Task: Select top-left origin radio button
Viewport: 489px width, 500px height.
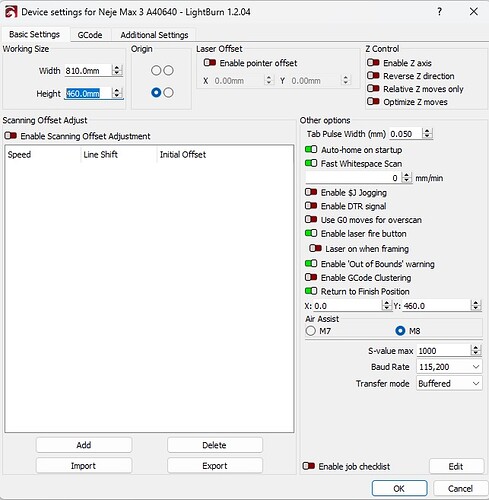Action: [x=156, y=70]
